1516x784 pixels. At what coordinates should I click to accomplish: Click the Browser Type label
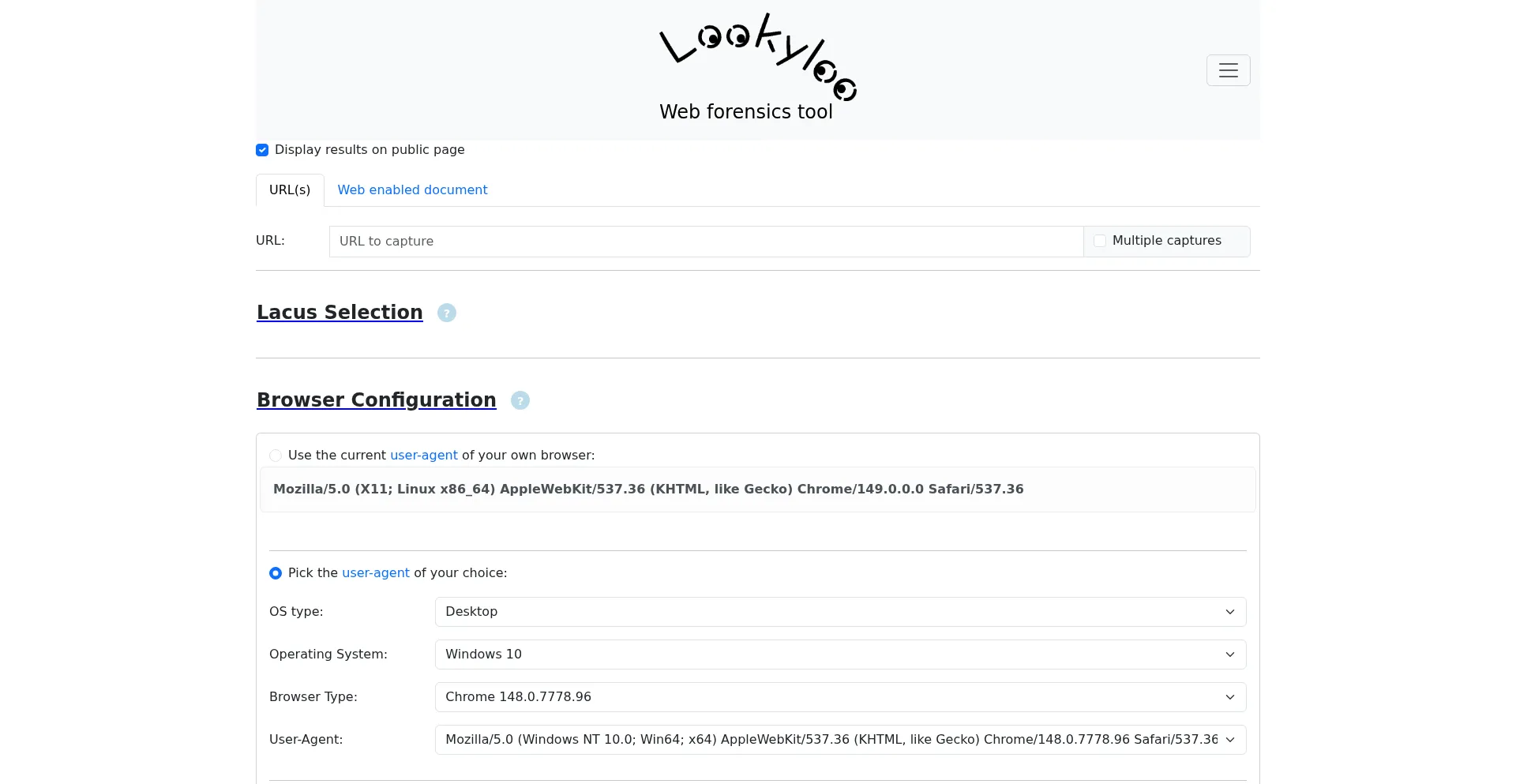point(313,697)
